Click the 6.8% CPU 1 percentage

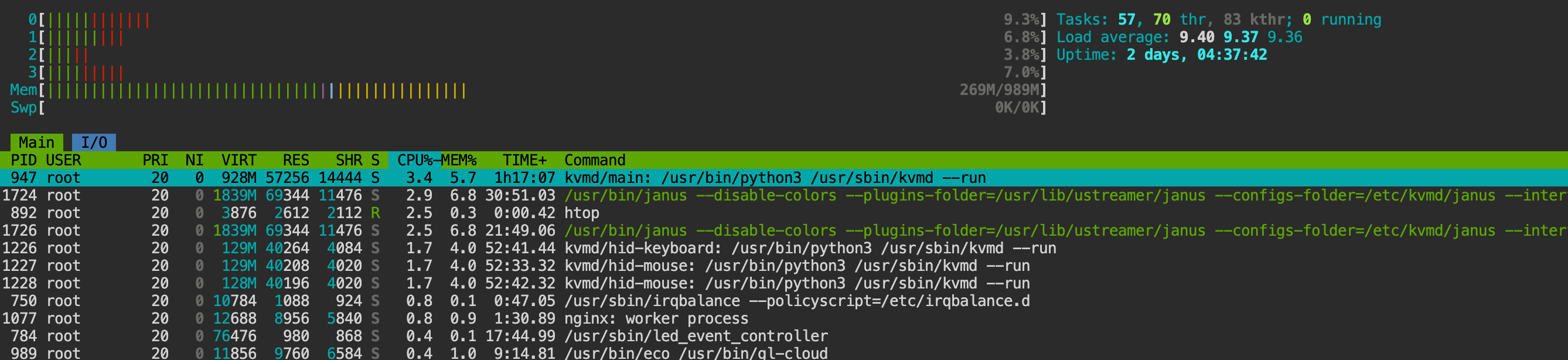click(x=1021, y=37)
